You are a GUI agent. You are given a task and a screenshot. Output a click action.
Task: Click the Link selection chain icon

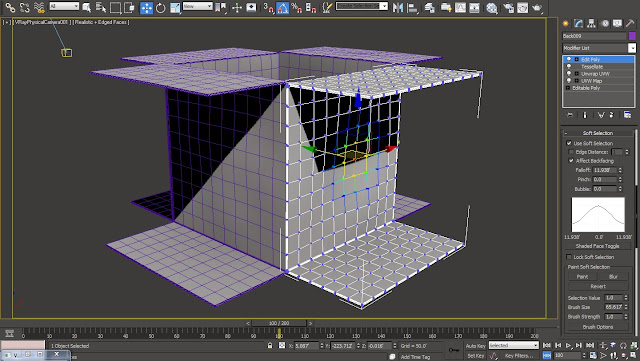tap(10, 7)
